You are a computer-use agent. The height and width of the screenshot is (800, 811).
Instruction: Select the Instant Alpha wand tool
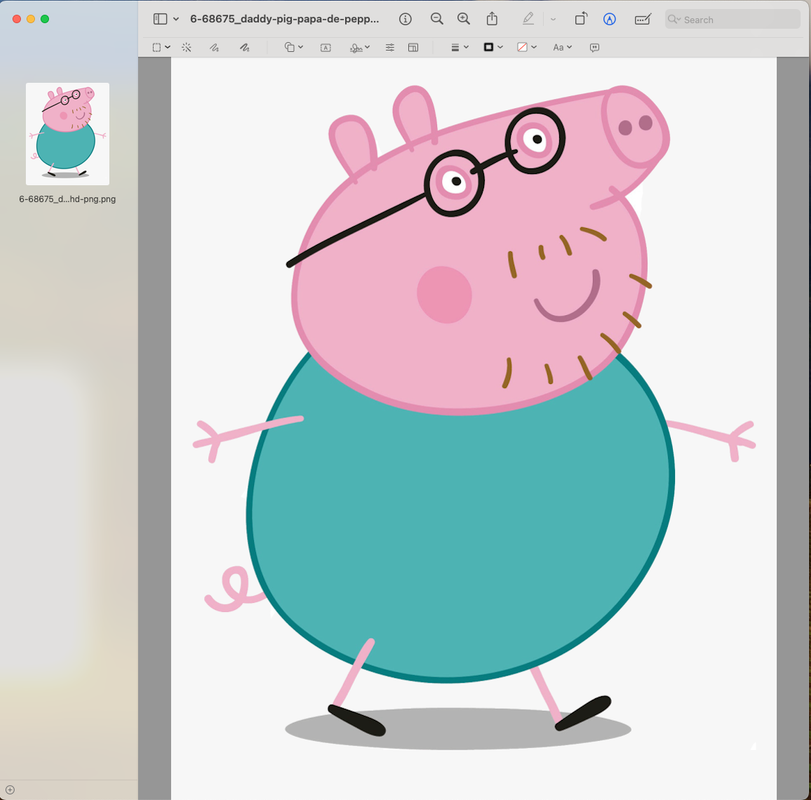pyautogui.click(x=187, y=48)
